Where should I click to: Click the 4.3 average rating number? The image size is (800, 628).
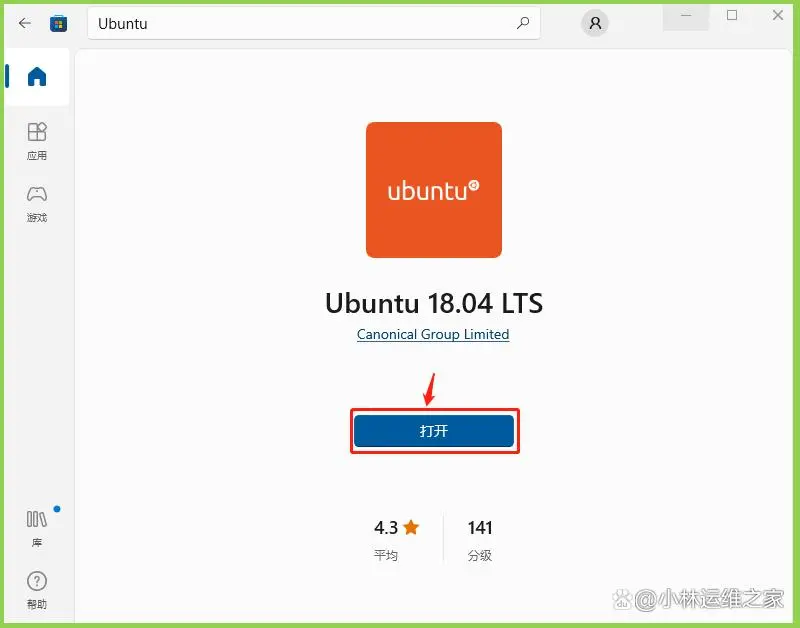click(x=386, y=527)
